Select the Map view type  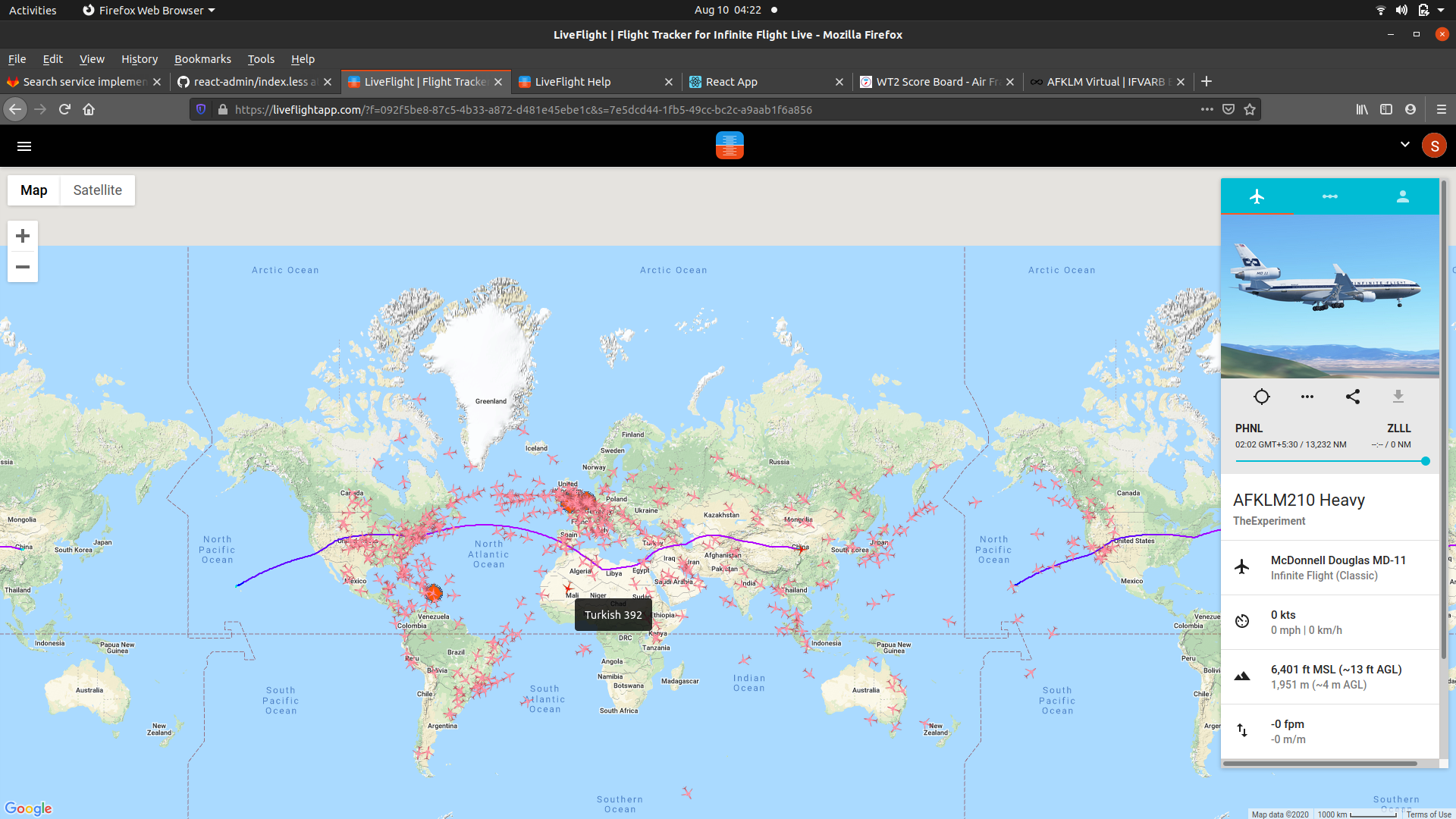pyautogui.click(x=34, y=190)
